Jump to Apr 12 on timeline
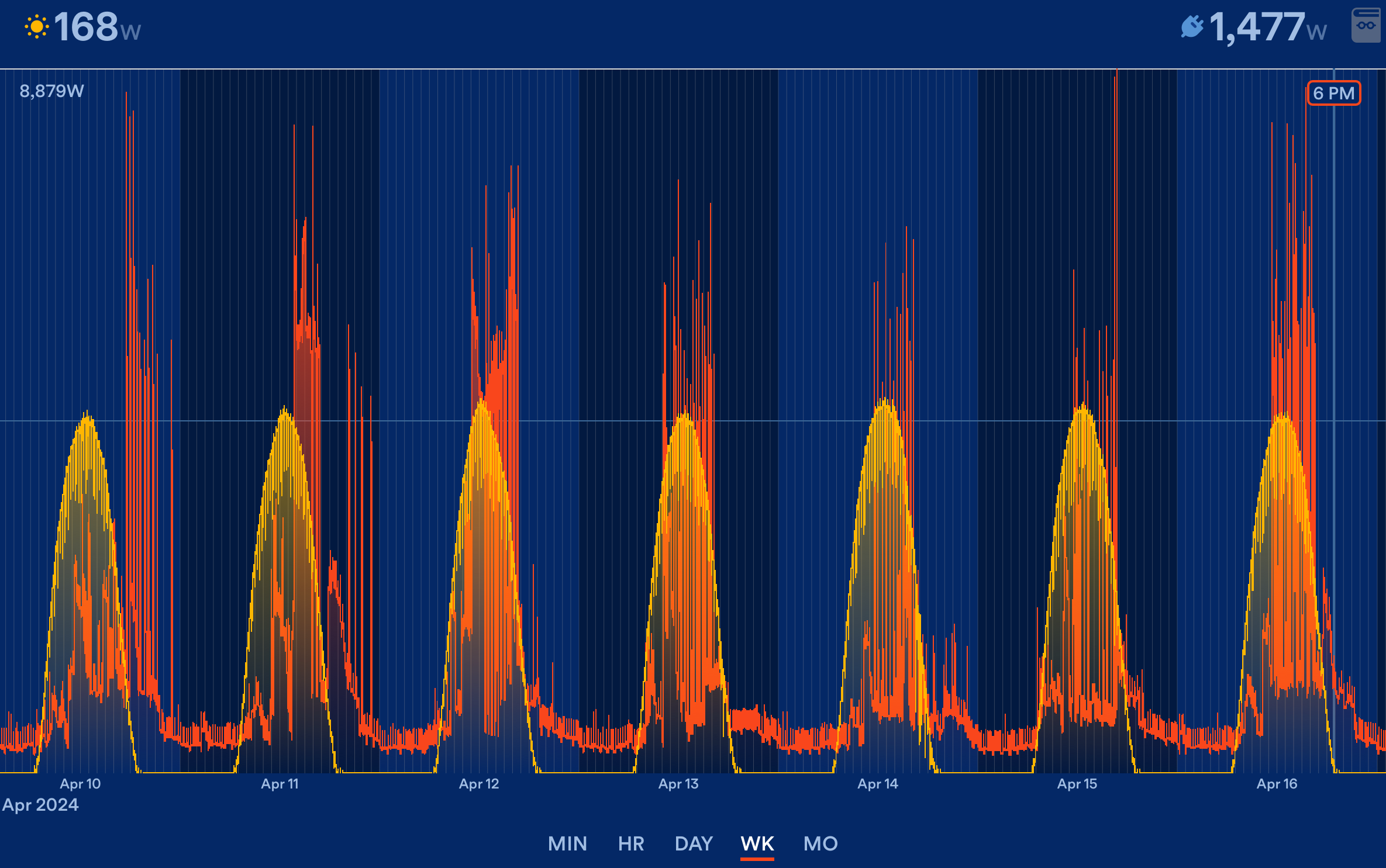Image resolution: width=1386 pixels, height=868 pixels. point(479,784)
